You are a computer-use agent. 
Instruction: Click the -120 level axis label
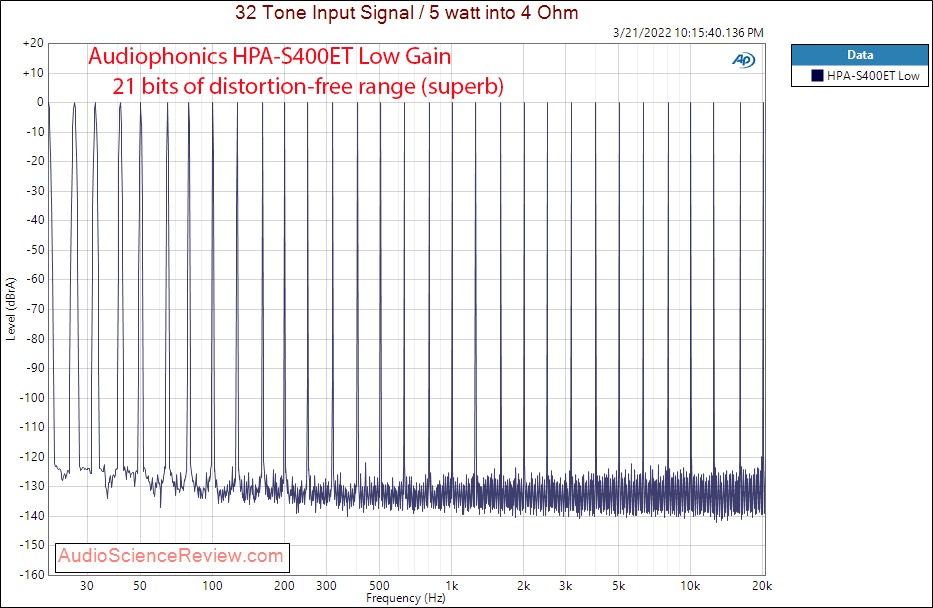33,456
